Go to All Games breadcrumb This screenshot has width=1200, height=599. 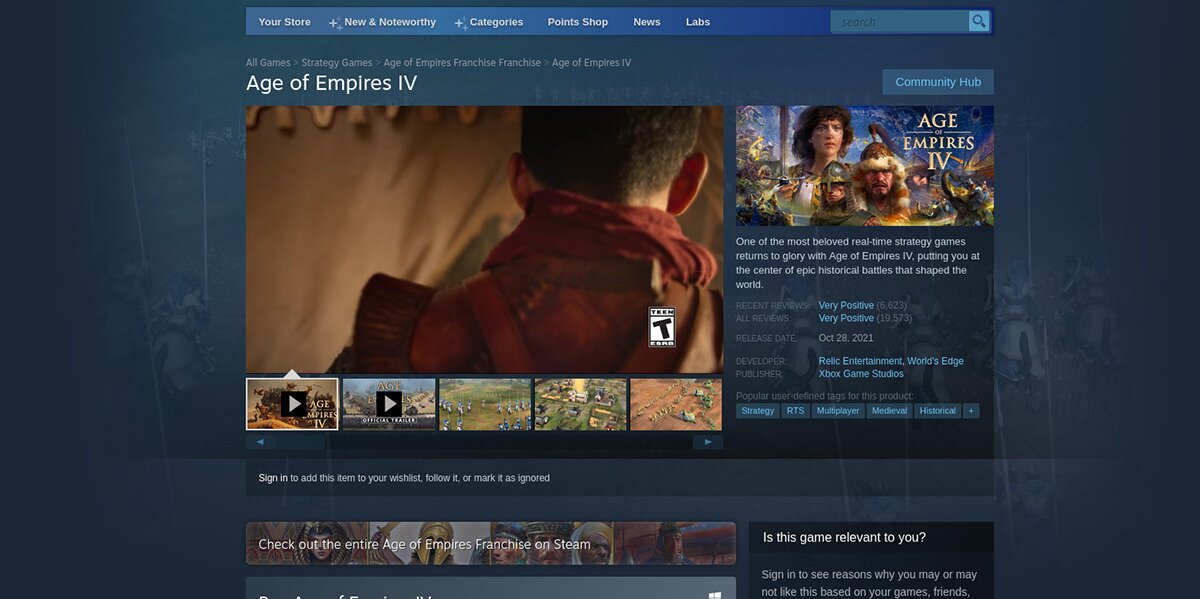[x=268, y=63]
